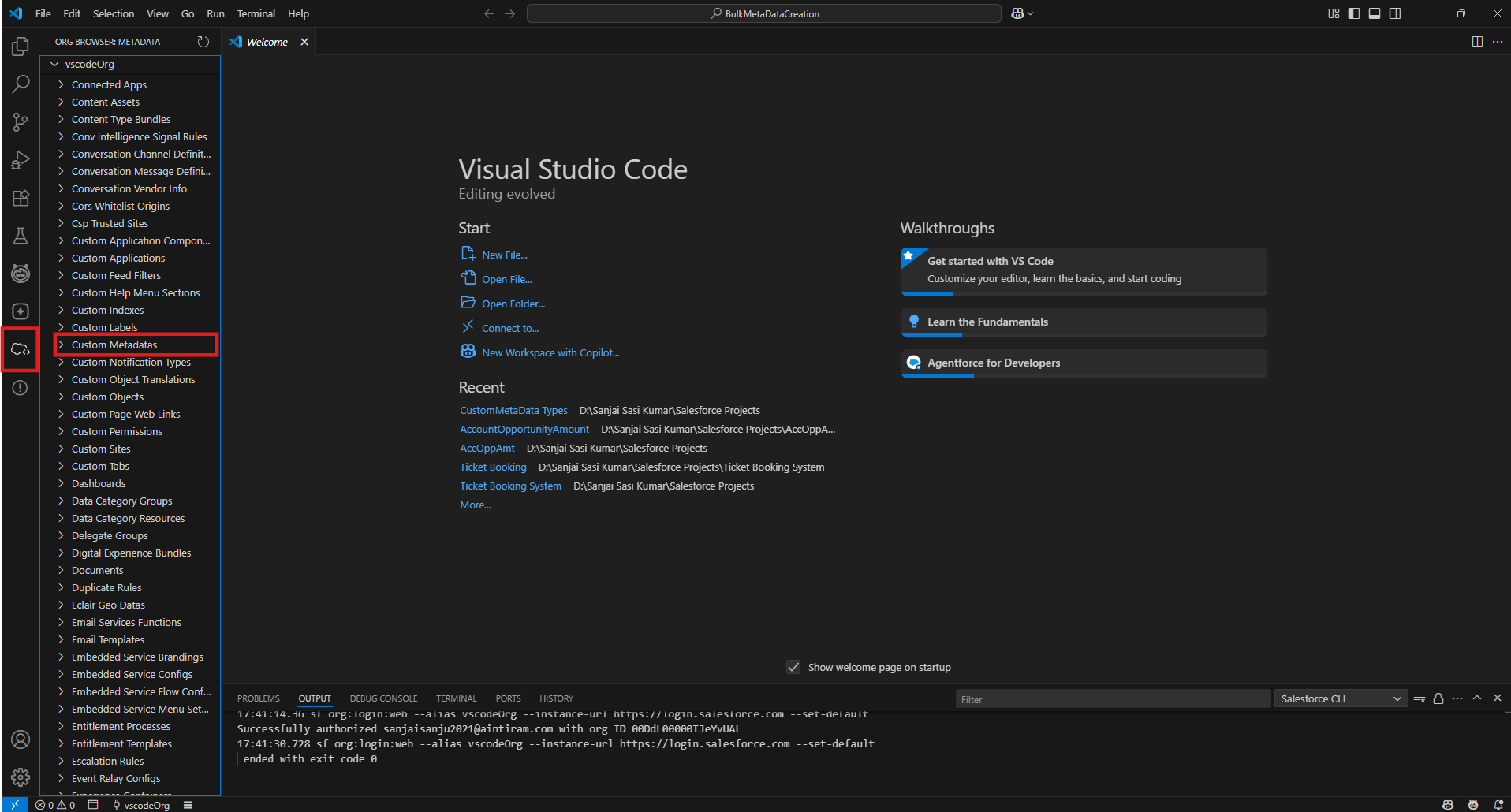Image resolution: width=1511 pixels, height=812 pixels.
Task: Open Source Control view icon
Action: [x=21, y=122]
